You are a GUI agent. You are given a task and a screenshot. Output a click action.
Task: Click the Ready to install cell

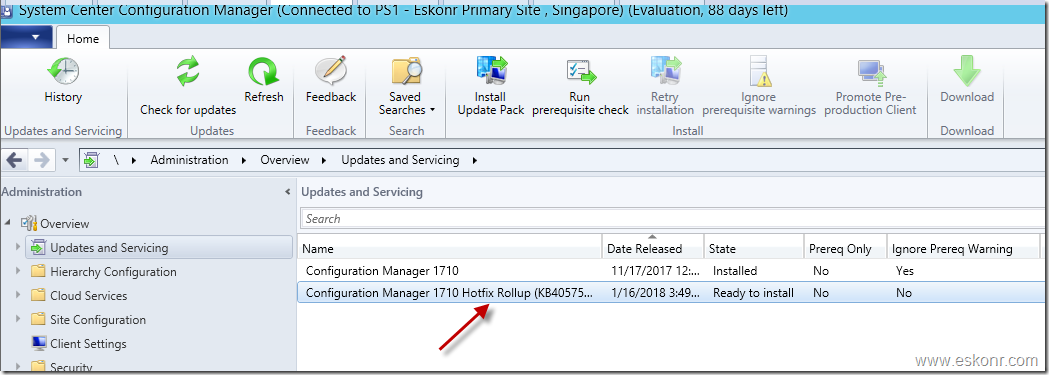(x=753, y=292)
